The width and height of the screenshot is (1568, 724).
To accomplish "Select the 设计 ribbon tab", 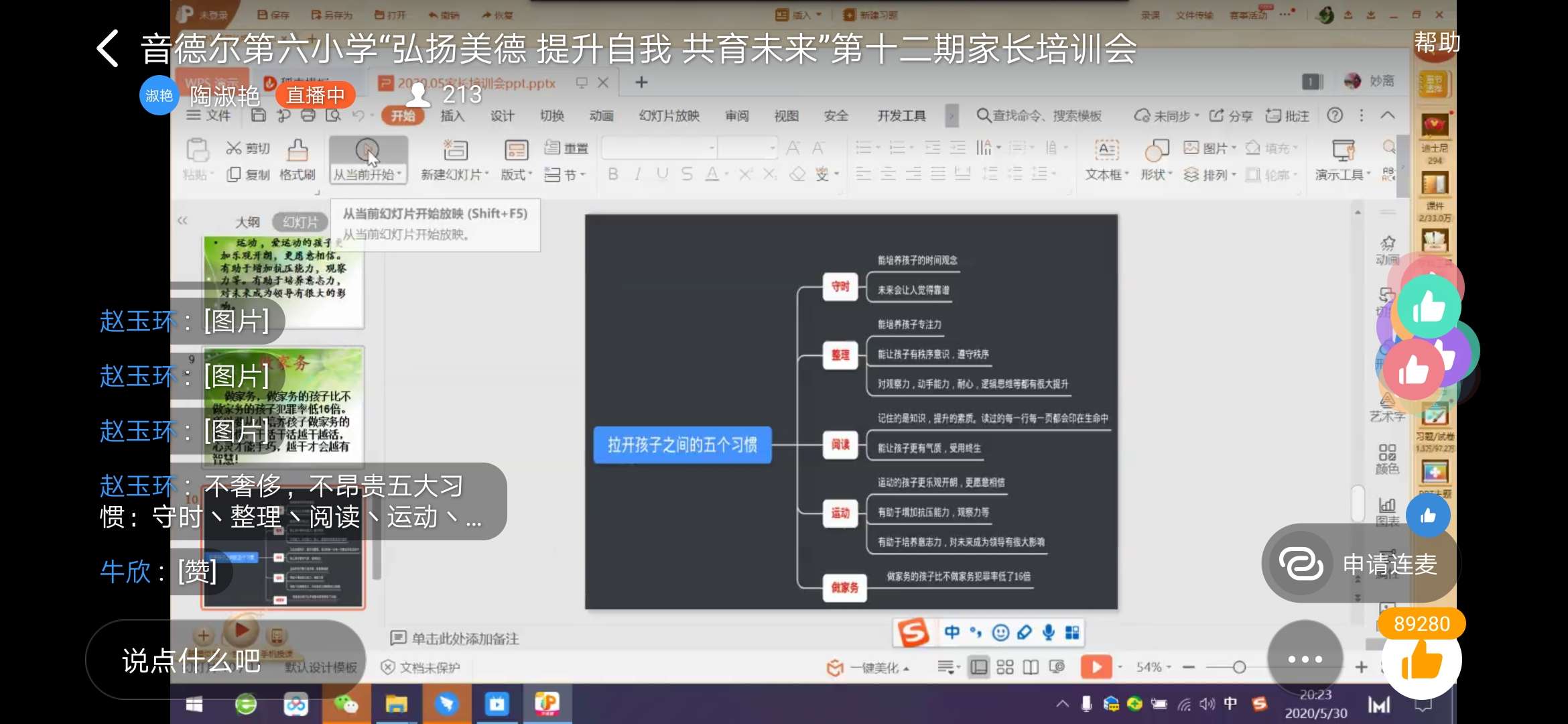I will point(502,116).
